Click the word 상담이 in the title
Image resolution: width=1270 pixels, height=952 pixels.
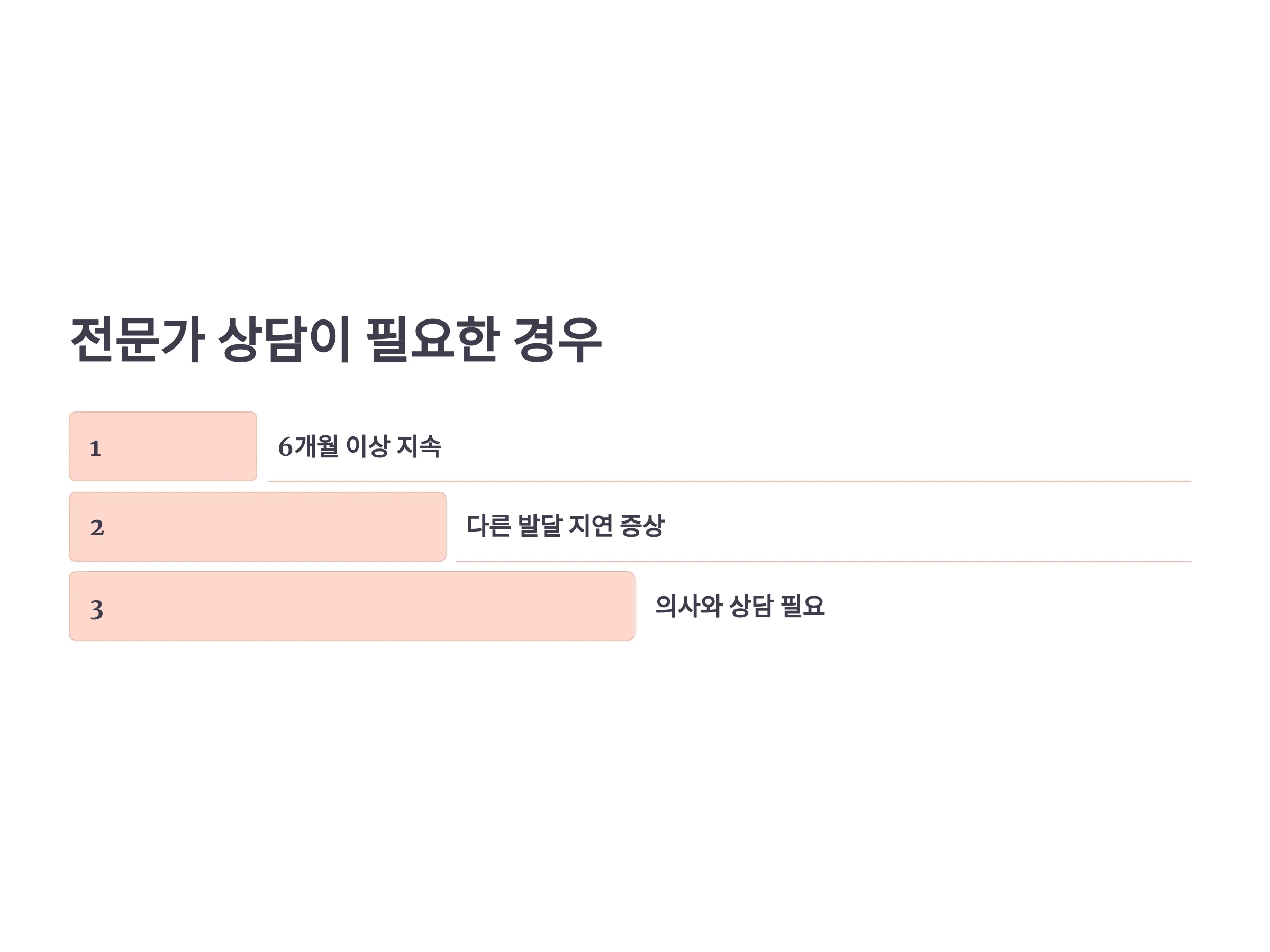click(284, 339)
